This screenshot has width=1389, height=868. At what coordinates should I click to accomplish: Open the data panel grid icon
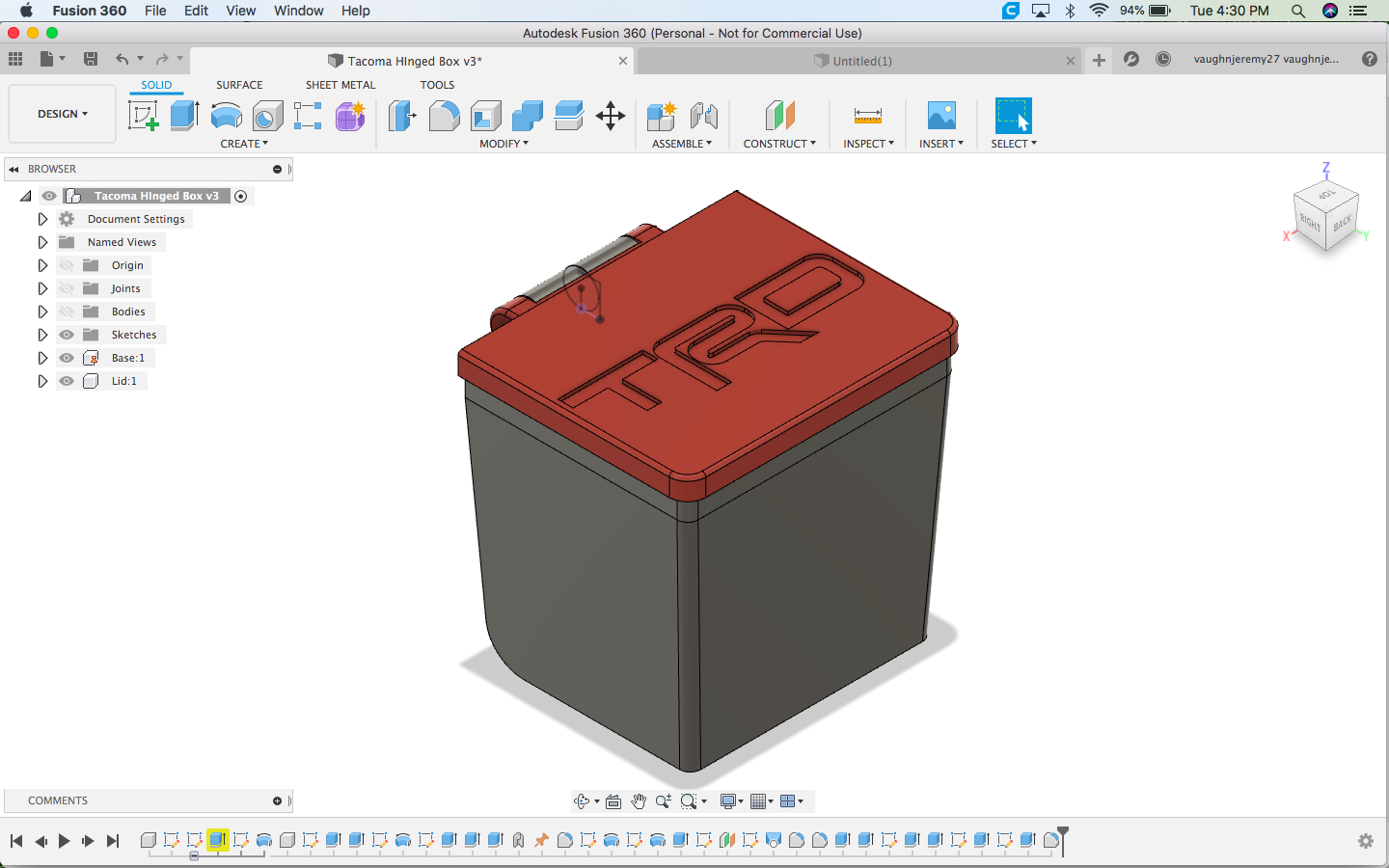coord(15,59)
